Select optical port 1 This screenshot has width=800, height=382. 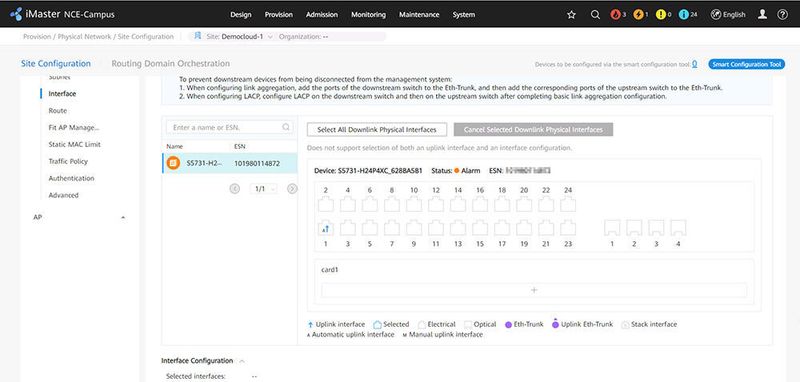[612, 228]
